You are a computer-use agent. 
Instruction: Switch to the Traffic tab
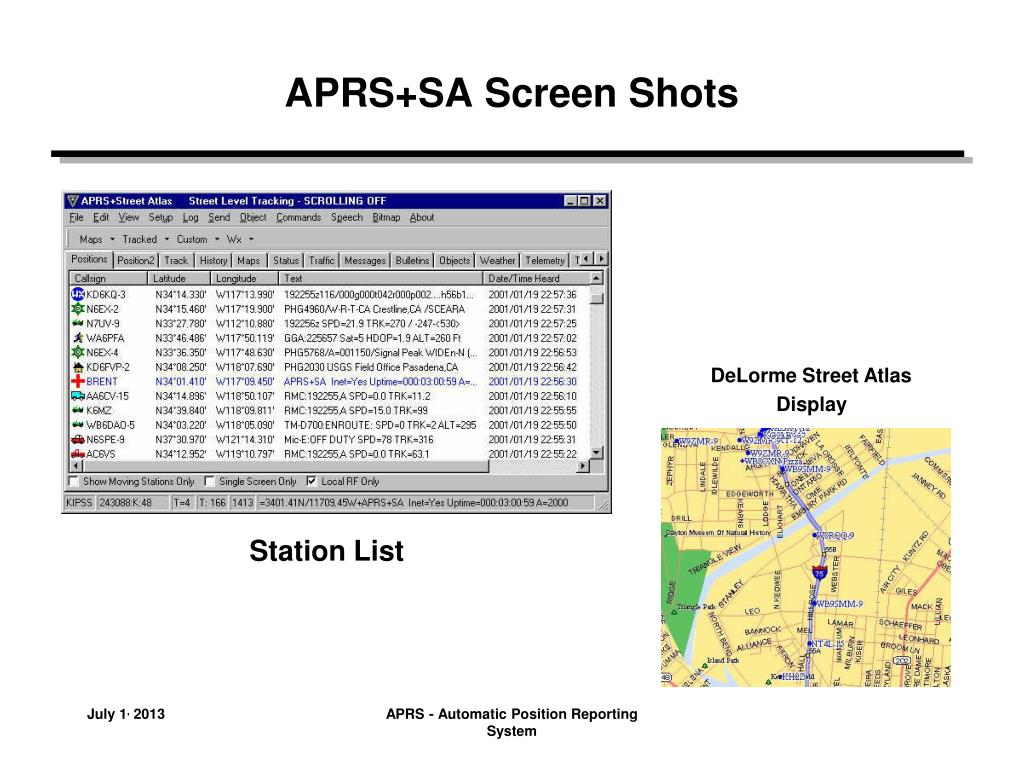(x=321, y=261)
